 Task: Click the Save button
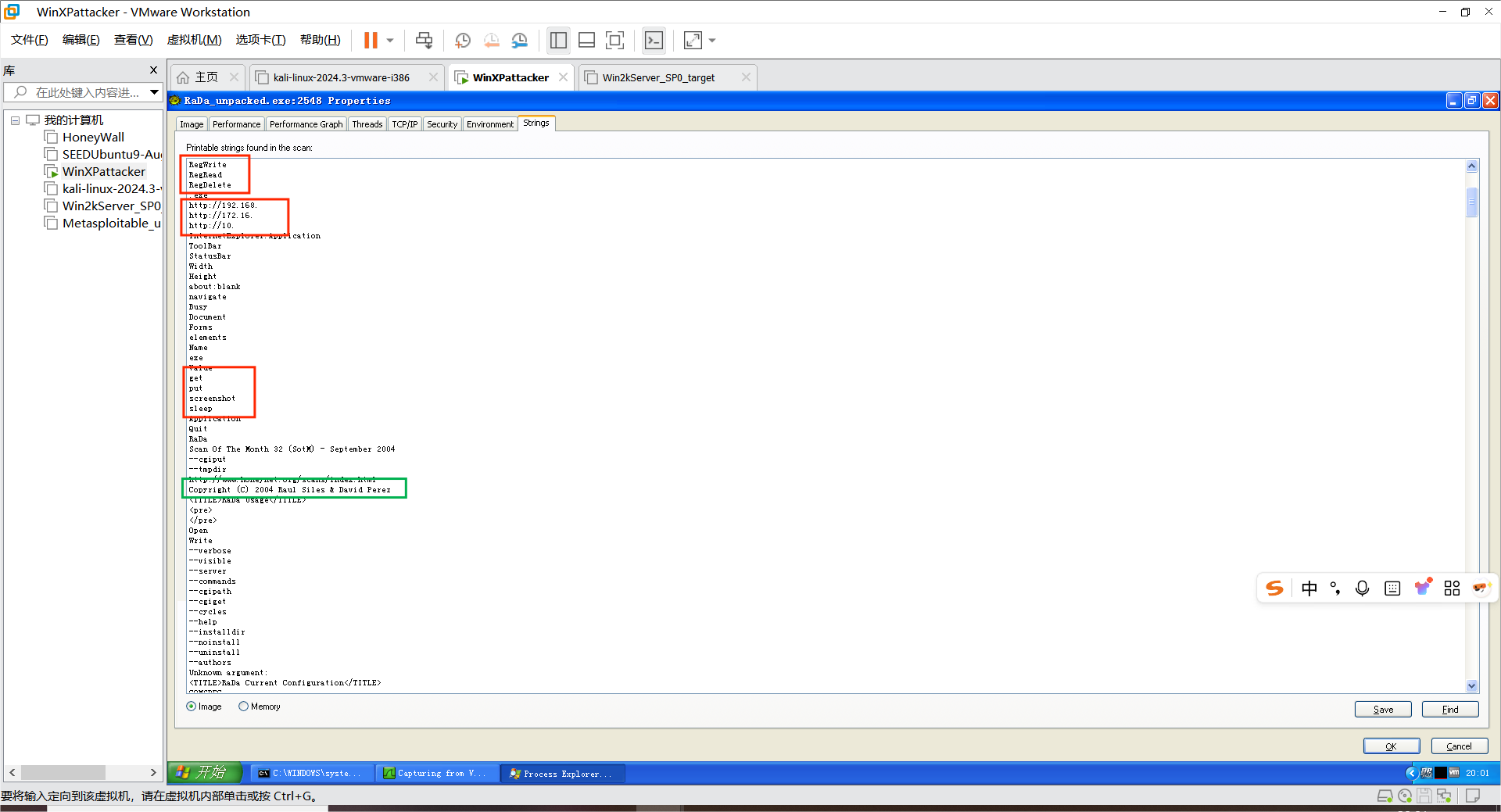(1383, 710)
